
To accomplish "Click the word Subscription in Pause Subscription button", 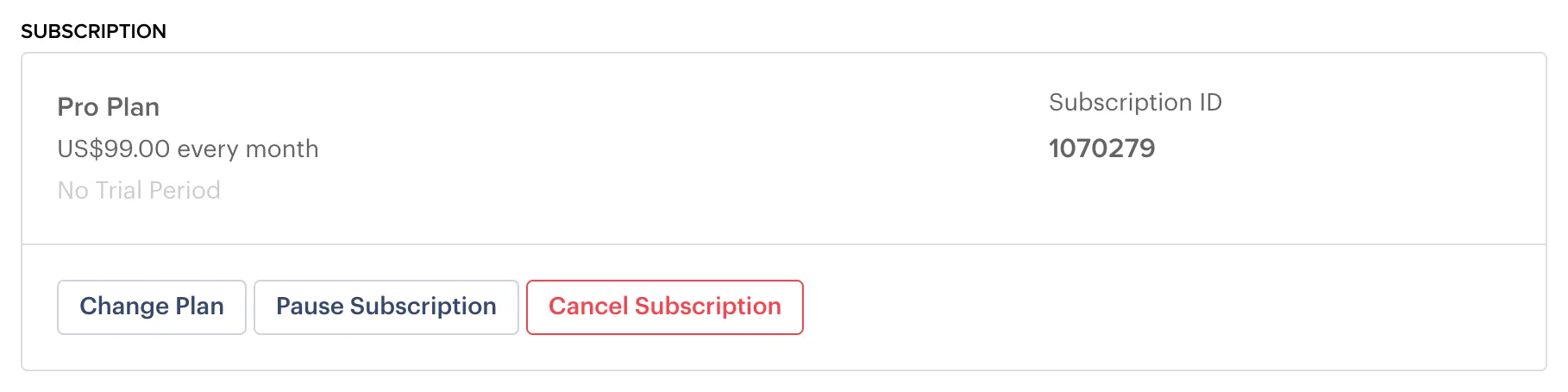I will pos(423,307).
